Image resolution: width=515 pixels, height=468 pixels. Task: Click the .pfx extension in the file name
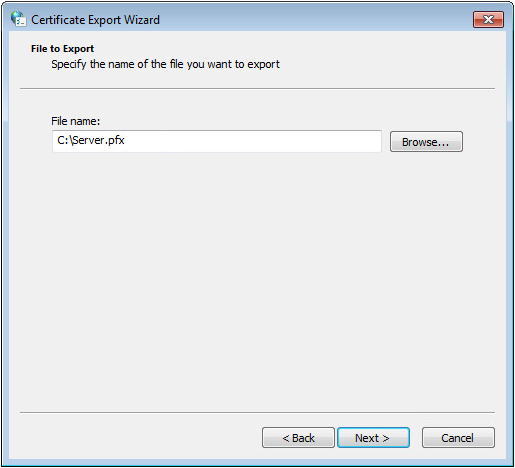coord(115,141)
